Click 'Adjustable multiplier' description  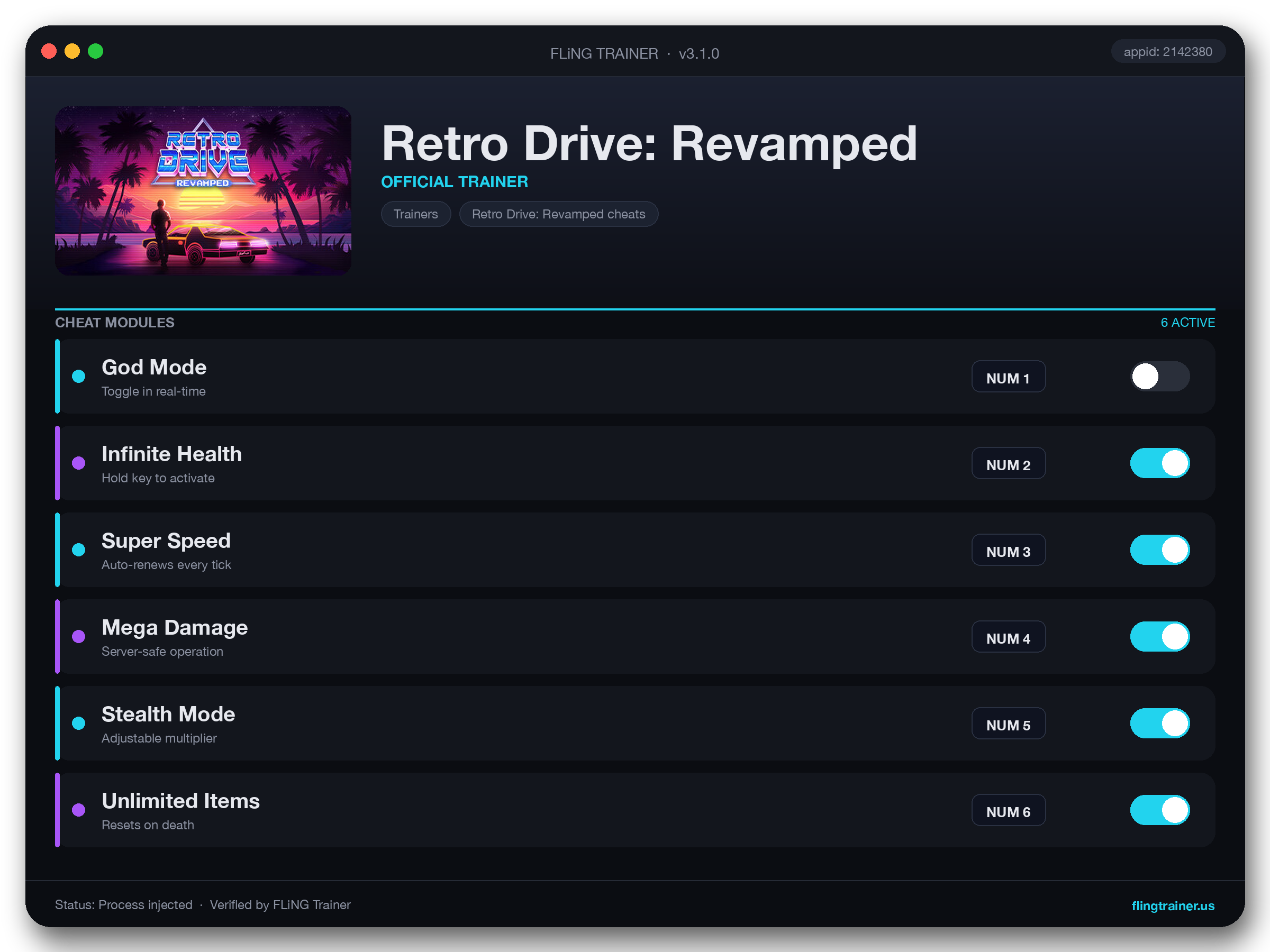tap(159, 738)
